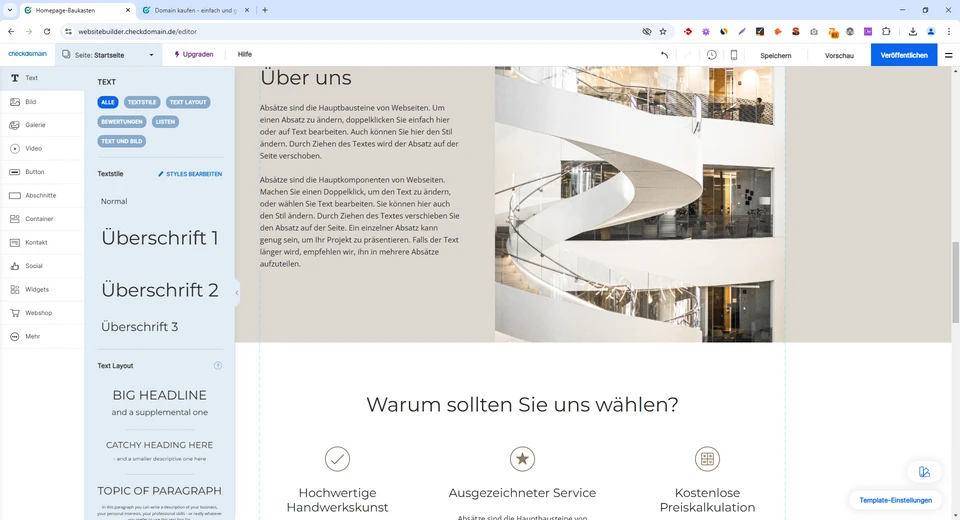This screenshot has height=520, width=960.
Task: Click the checkdomain logo
Action: tap(28, 54)
